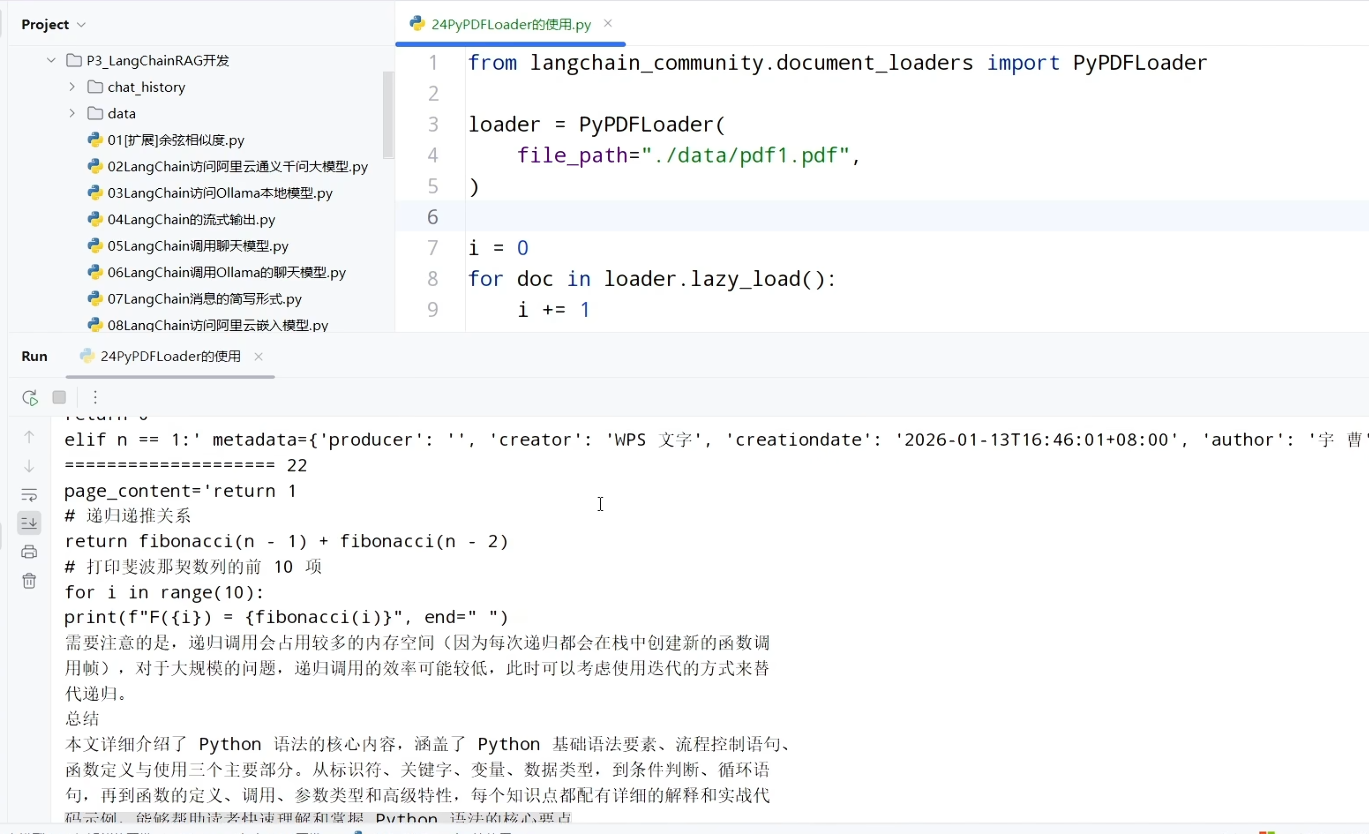Open 05LangChain调用聊天模型.py

(198, 246)
